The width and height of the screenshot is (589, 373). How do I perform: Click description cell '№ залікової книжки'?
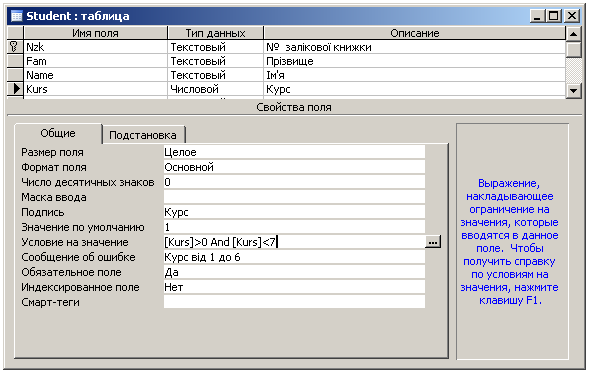point(415,47)
